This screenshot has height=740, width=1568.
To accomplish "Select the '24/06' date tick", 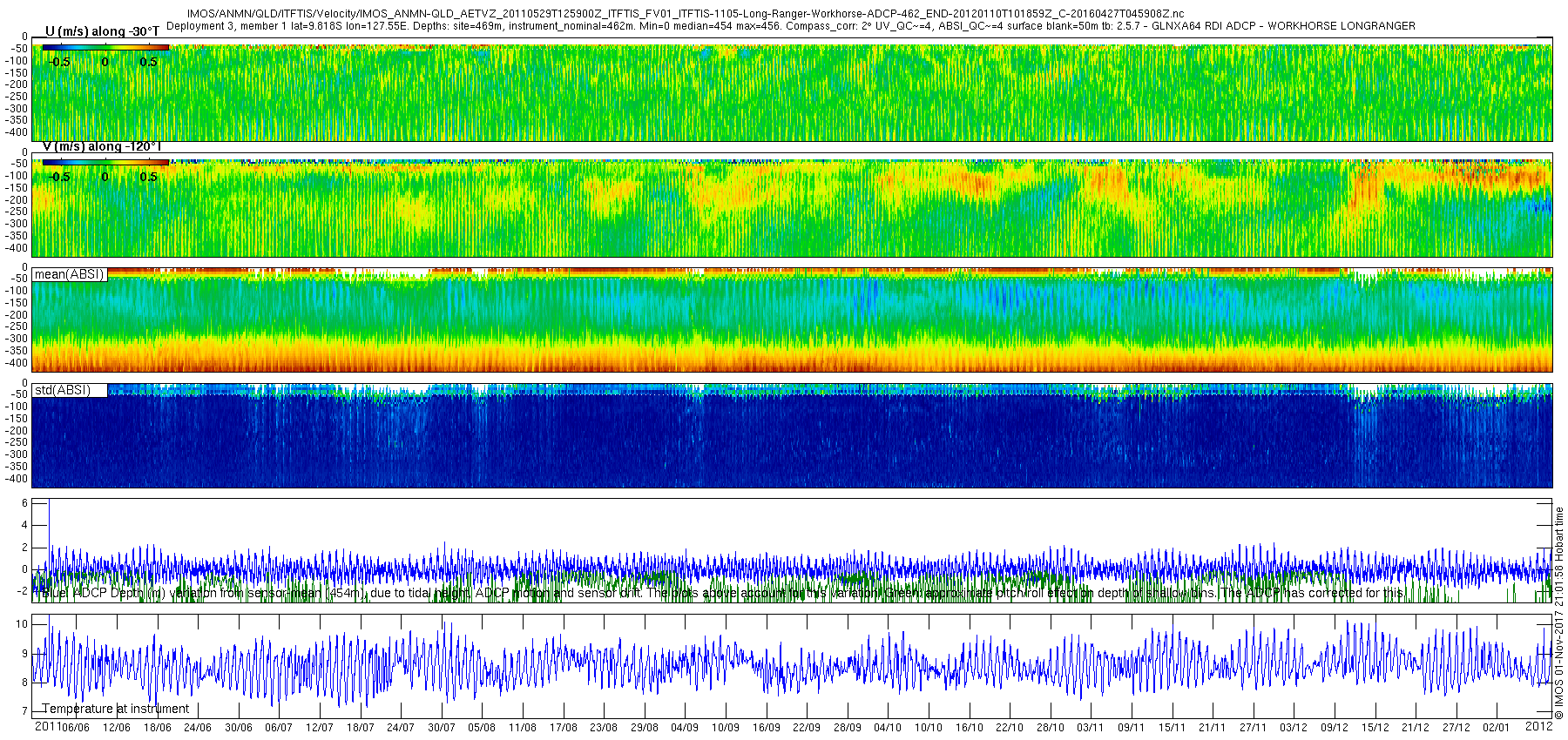I will tap(198, 728).
